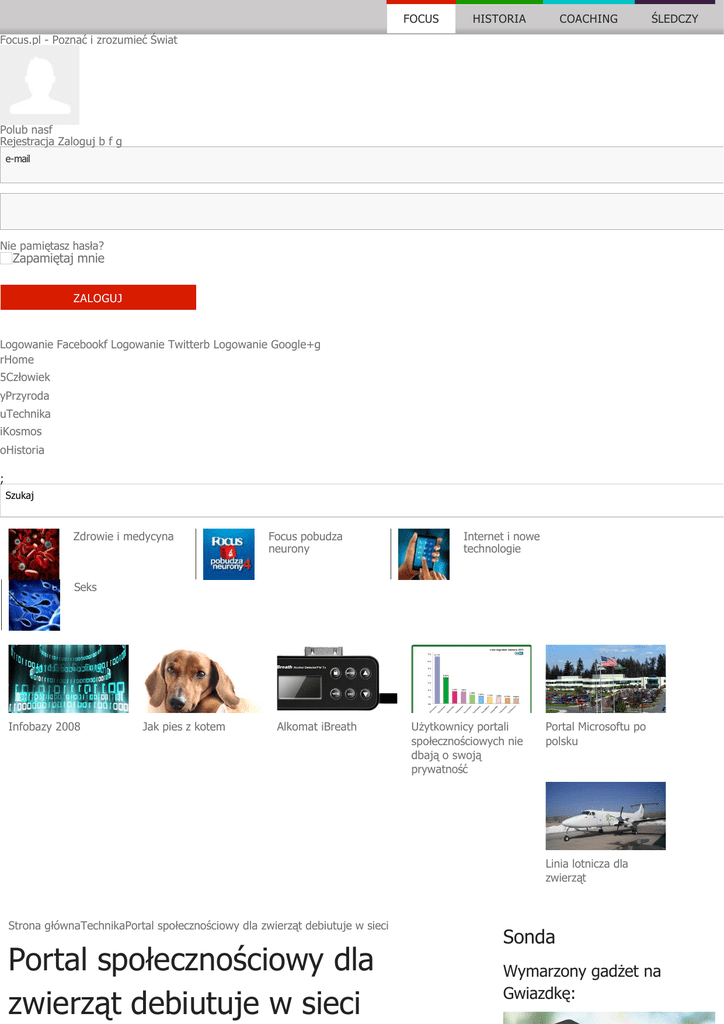The image size is (724, 1024).
Task: Open the ŚLEDCZY tab
Action: [674, 19]
